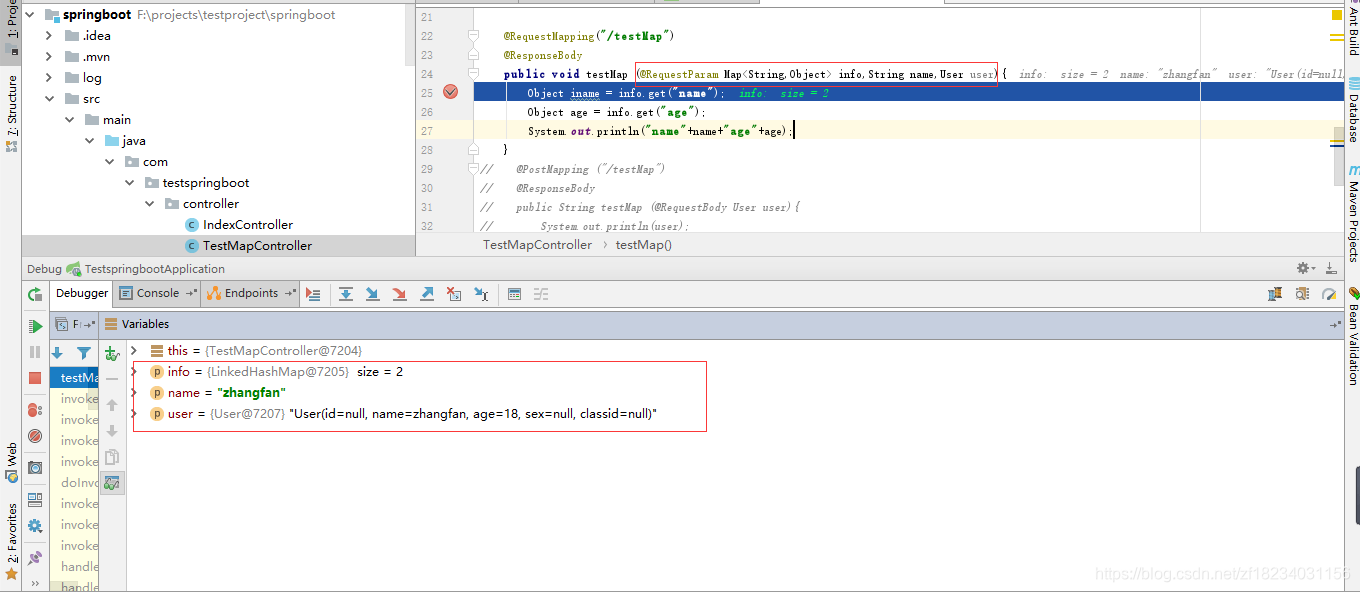Resume program with green play icon
Screen dimensions: 1360x592
(35, 326)
